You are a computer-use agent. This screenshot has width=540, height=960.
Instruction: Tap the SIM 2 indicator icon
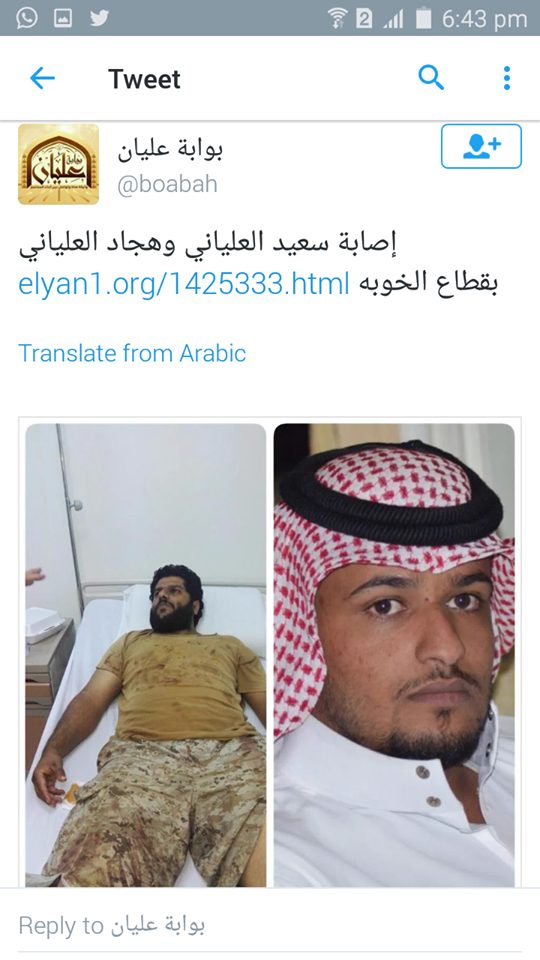[x=364, y=19]
